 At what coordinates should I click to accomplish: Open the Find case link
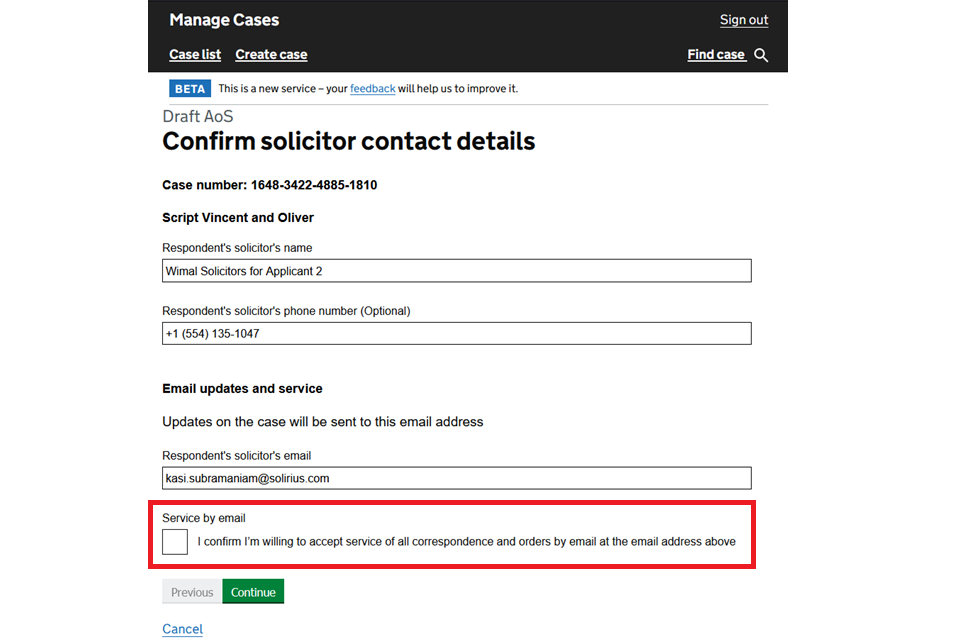tap(716, 55)
